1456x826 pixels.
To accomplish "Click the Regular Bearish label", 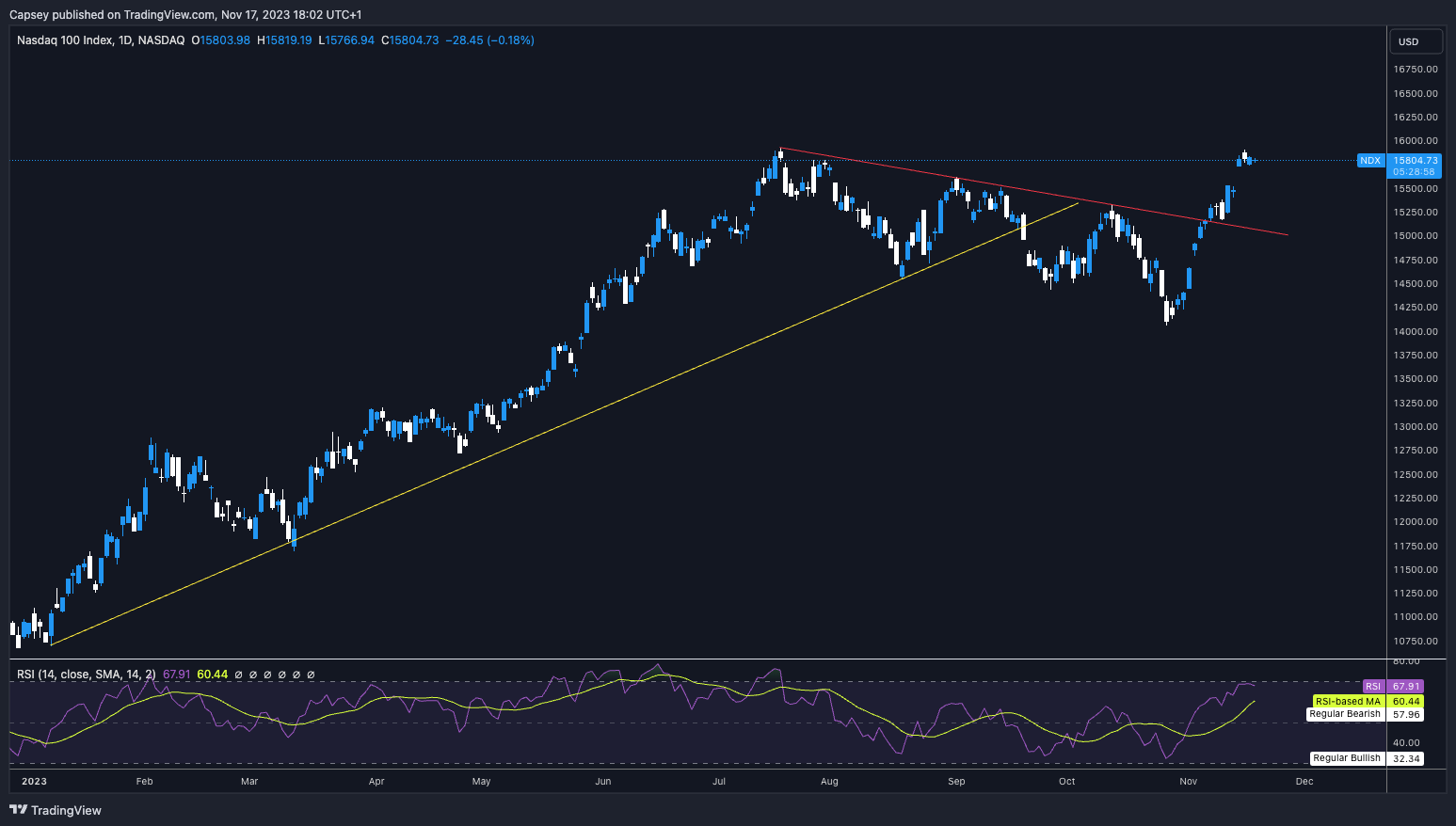I will pos(1345,714).
